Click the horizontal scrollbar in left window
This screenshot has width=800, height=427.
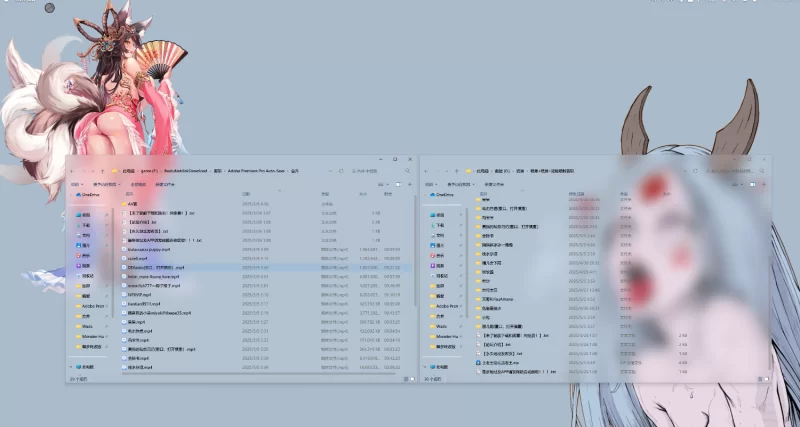tap(258, 374)
